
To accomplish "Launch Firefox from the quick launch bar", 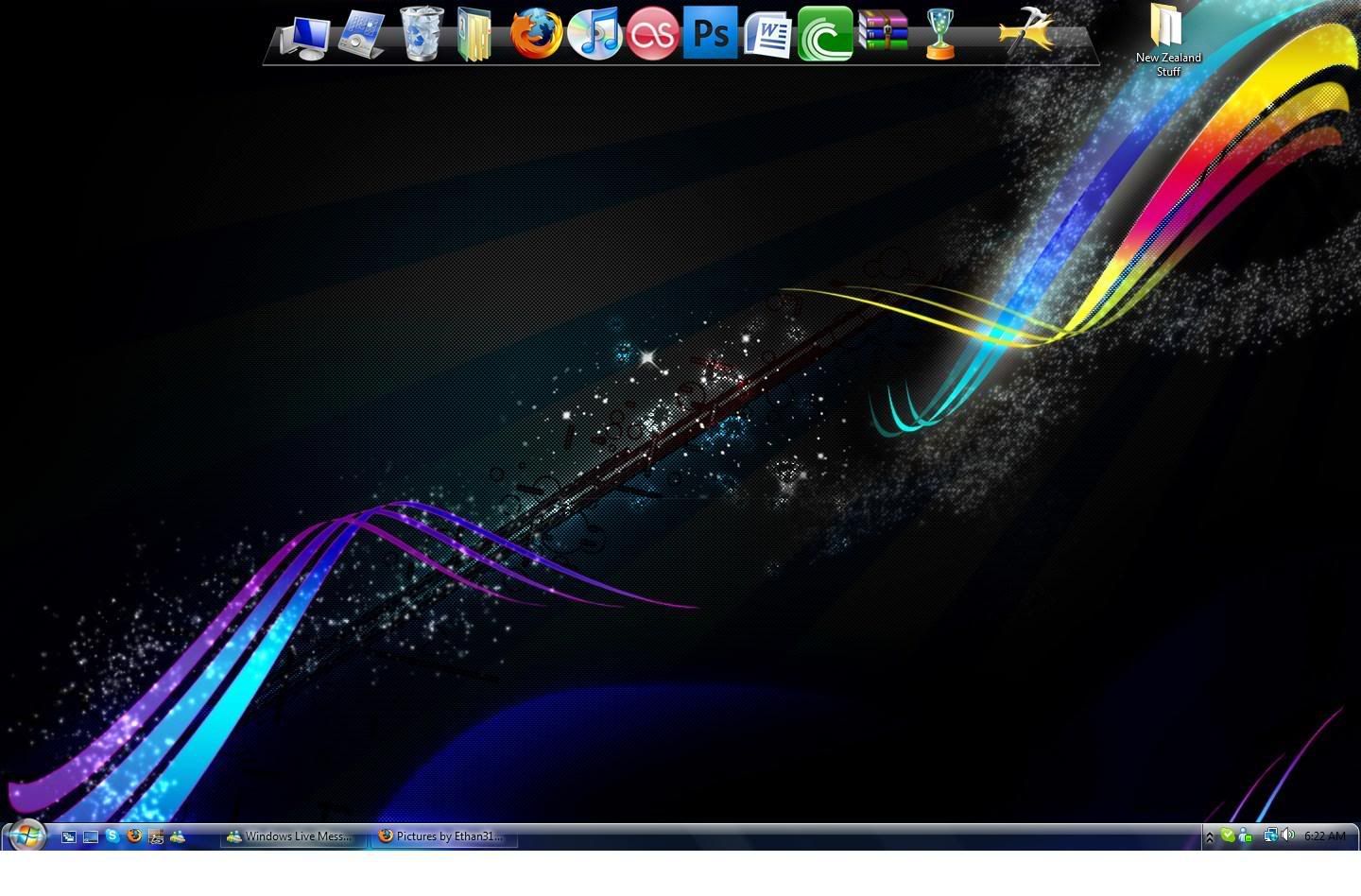I will tap(134, 836).
